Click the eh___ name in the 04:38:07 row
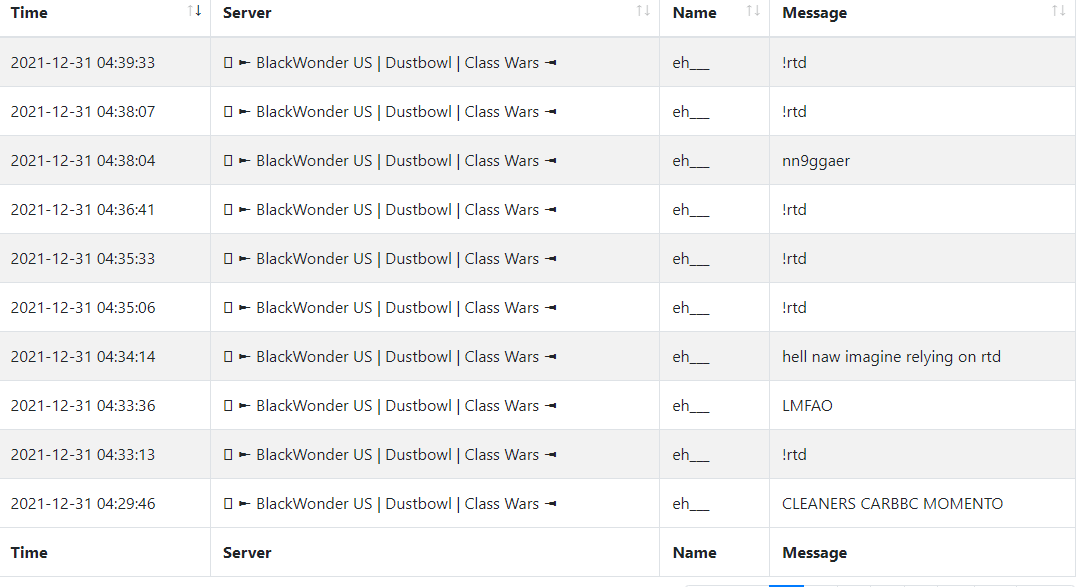Viewport: 1081px width, 587px height. click(691, 112)
